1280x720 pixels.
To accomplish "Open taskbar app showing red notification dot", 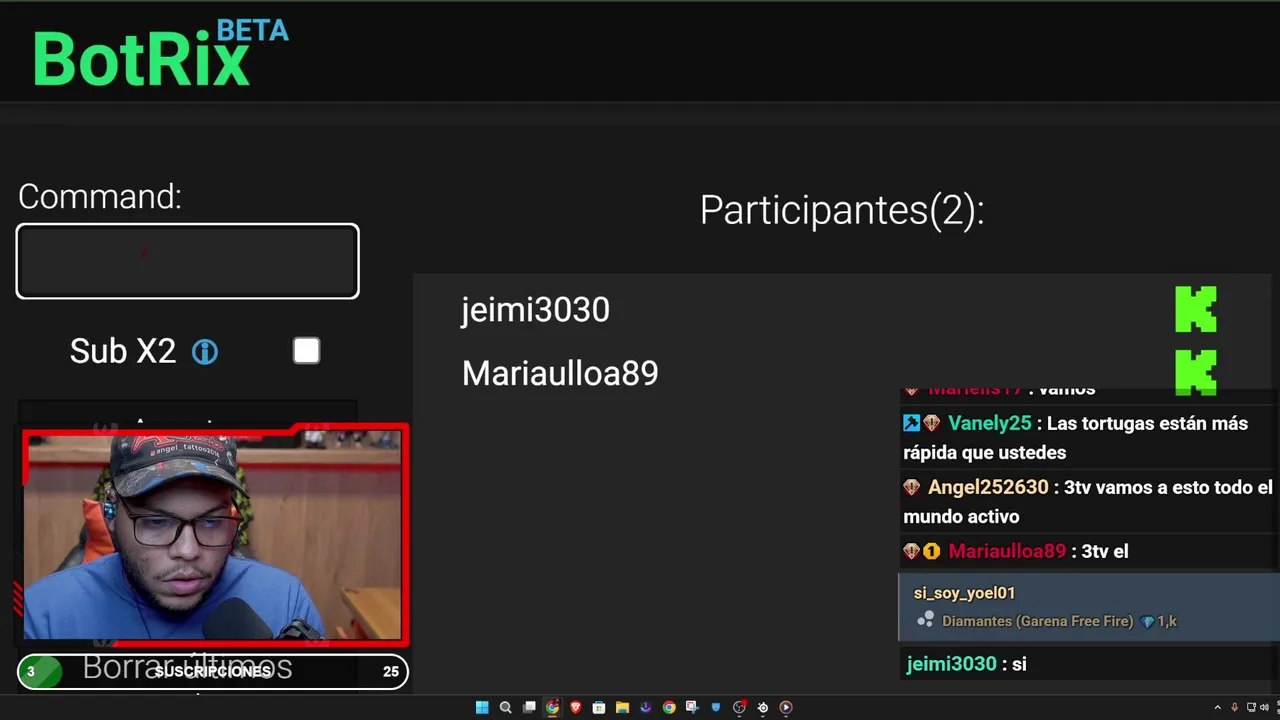I will pos(740,707).
